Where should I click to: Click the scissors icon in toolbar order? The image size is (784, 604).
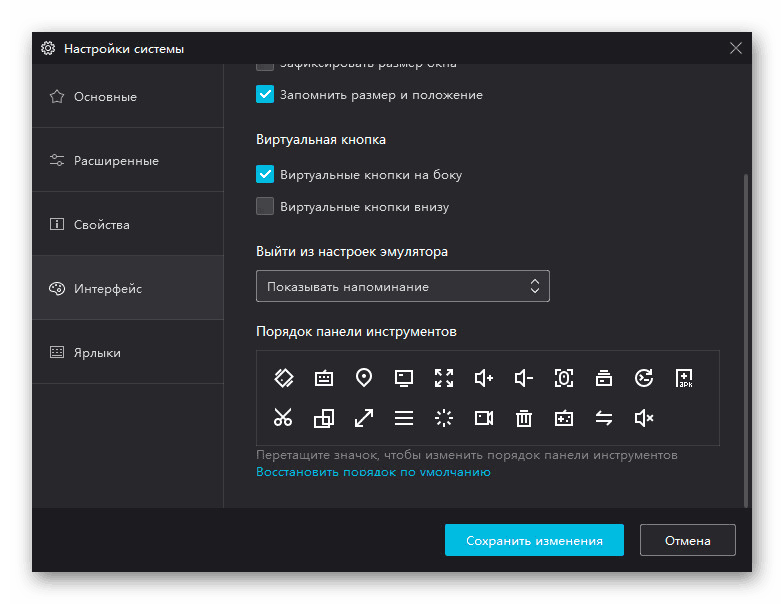click(x=284, y=418)
